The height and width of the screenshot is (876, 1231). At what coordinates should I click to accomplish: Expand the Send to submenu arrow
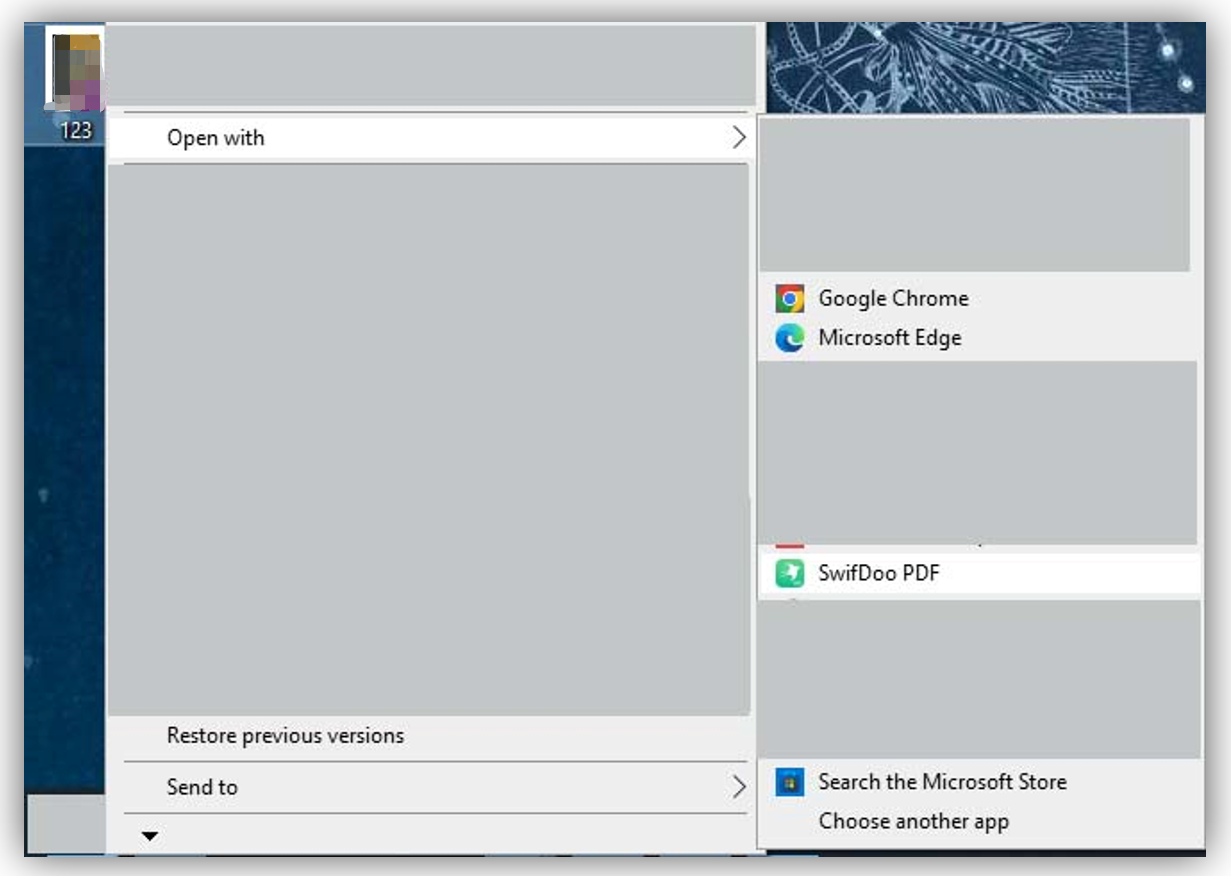tap(739, 787)
